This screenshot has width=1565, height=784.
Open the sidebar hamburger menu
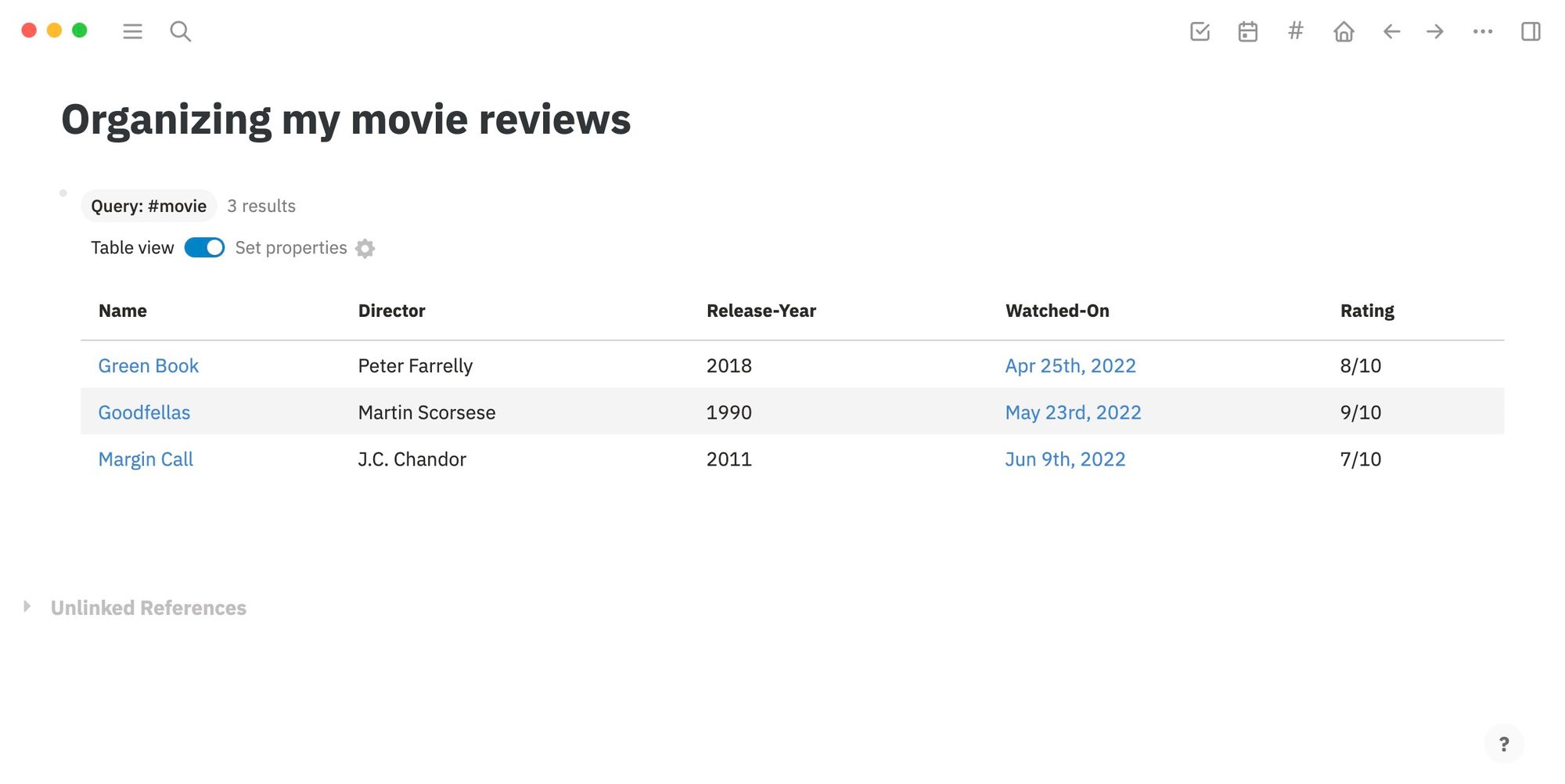tap(132, 31)
